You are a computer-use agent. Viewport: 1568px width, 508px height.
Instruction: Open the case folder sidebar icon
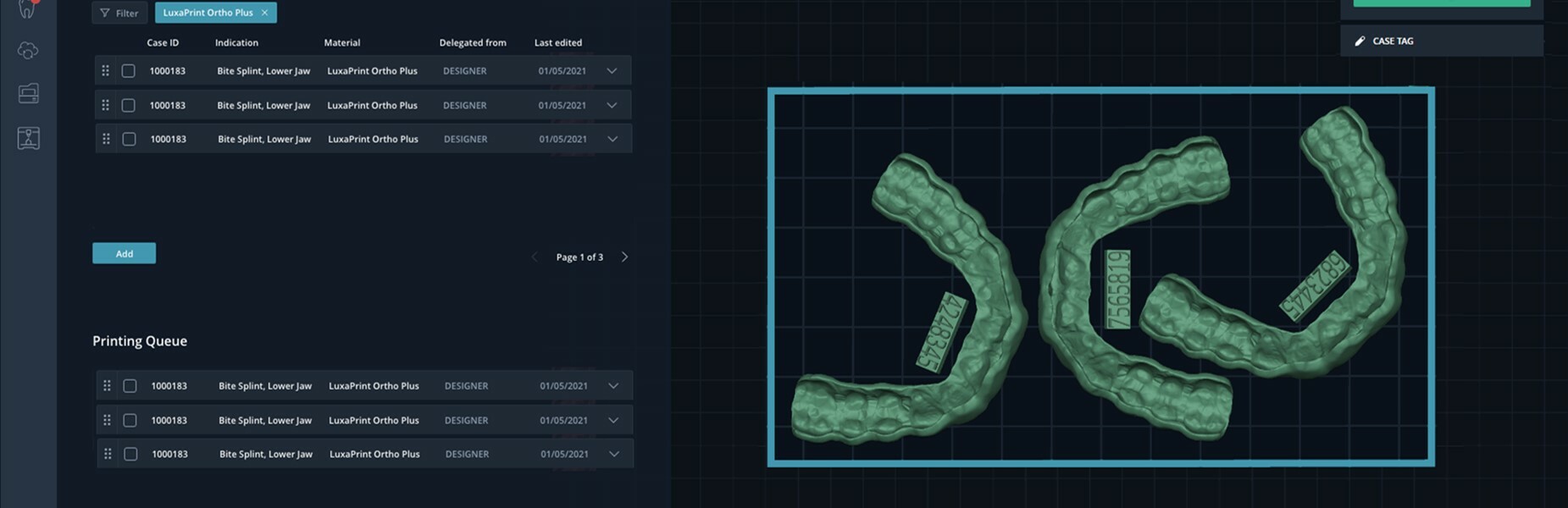[x=28, y=93]
